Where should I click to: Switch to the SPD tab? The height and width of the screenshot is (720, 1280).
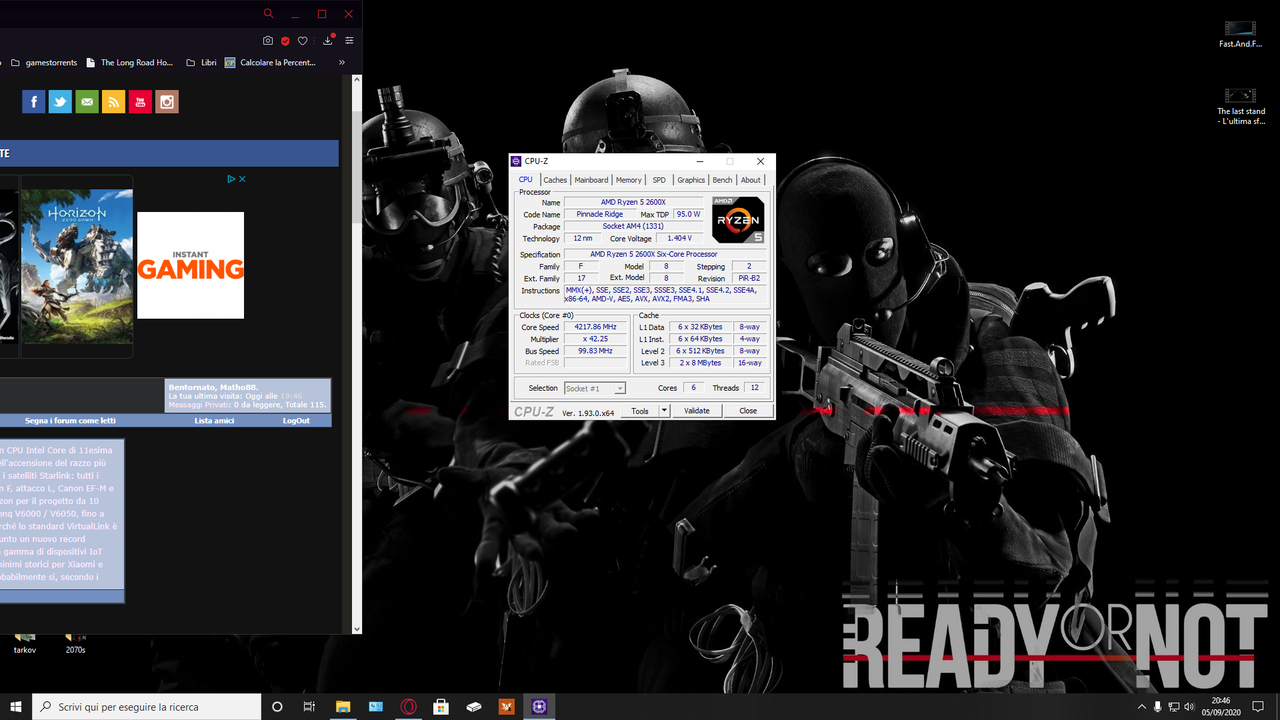pyautogui.click(x=659, y=180)
